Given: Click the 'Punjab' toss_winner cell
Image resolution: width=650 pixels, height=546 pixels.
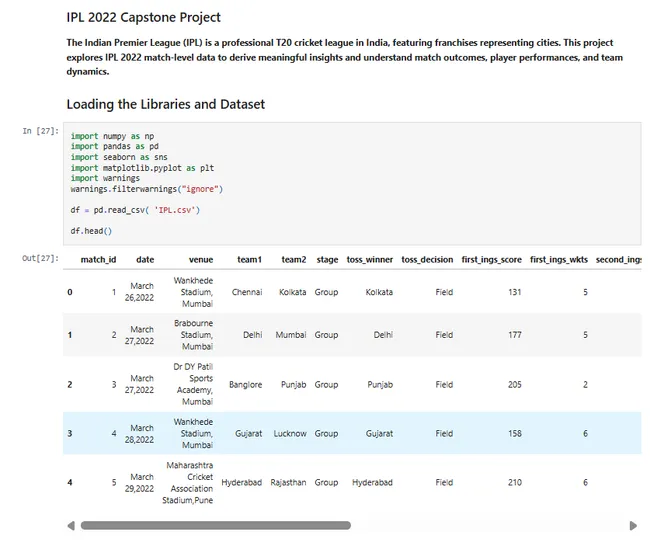Looking at the screenshot, I should (380, 385).
